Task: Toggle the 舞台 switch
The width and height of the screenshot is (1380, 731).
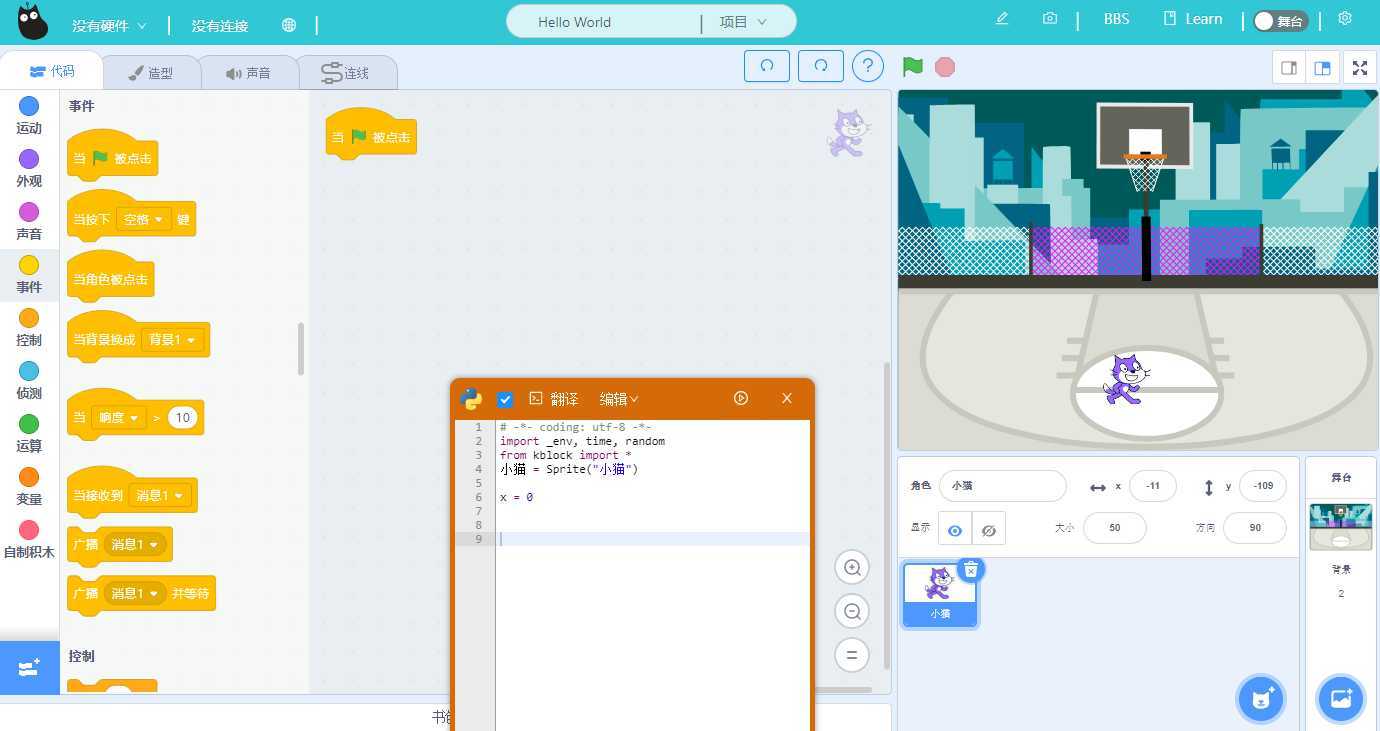Action: (1280, 21)
